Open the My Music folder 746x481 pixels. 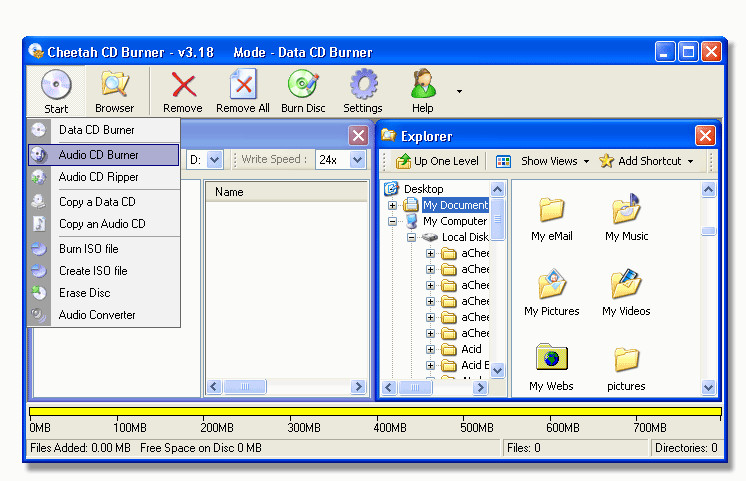tap(627, 218)
